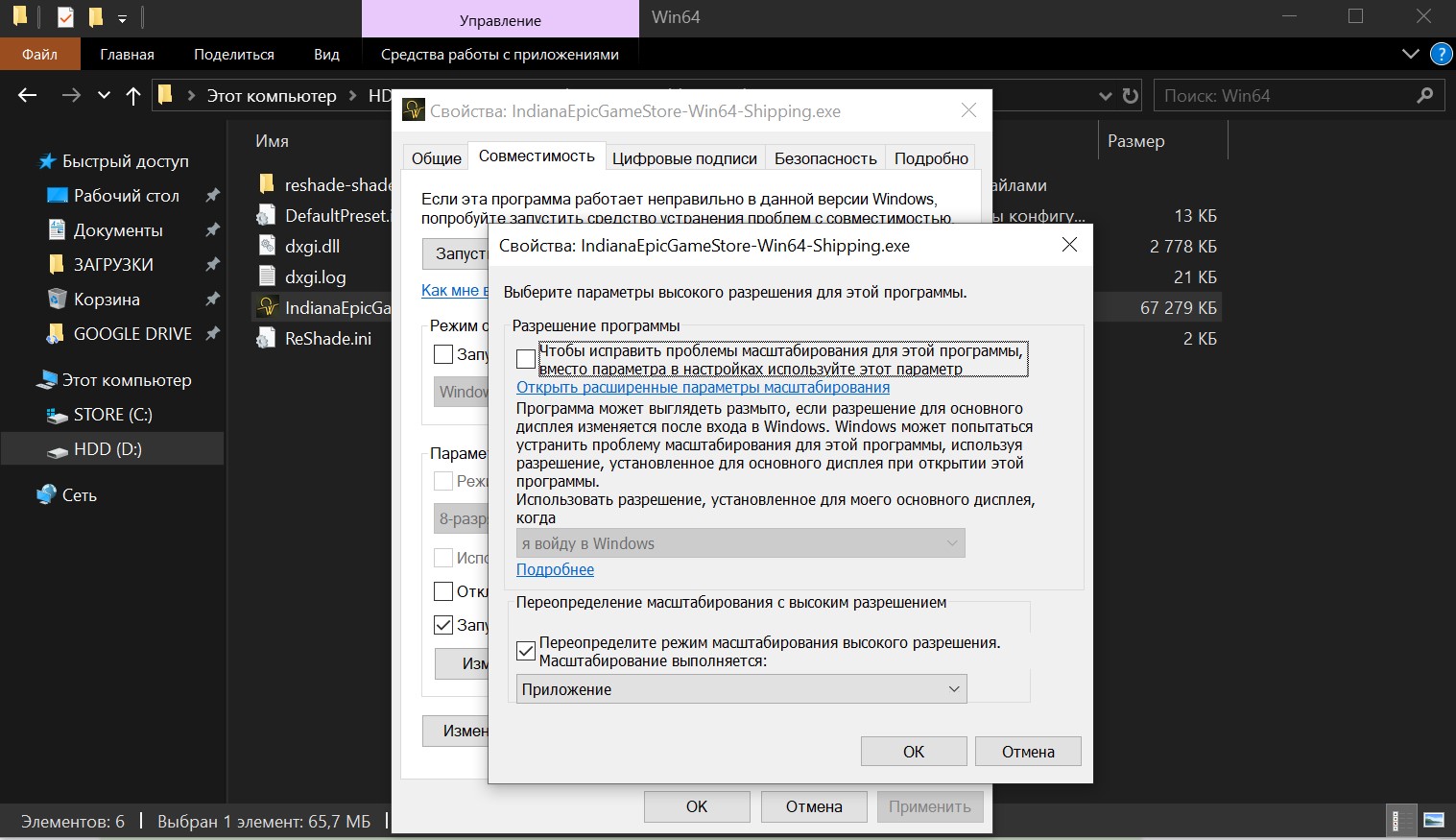Open the Безопасность properties tab
The image size is (1456, 840).
point(825,158)
